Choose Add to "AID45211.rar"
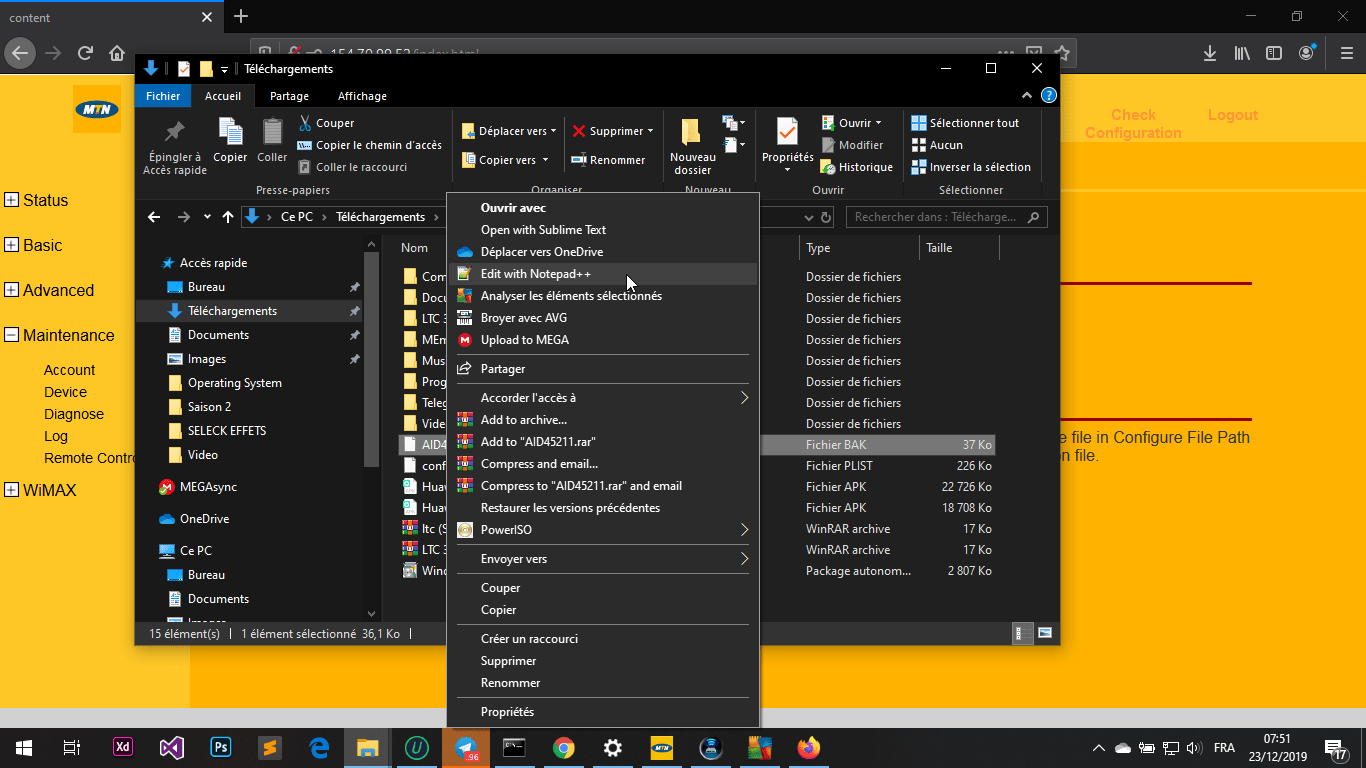The width and height of the screenshot is (1366, 768). tap(603, 442)
